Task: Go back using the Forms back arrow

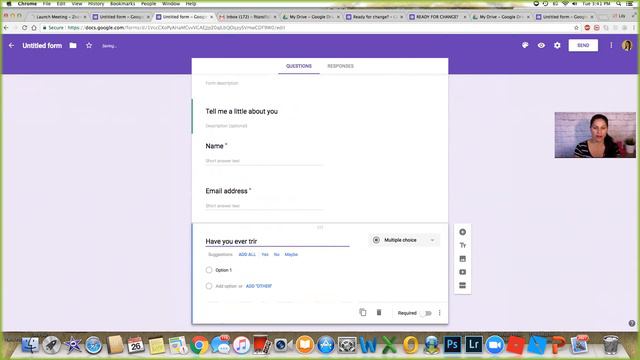Action: point(11,46)
